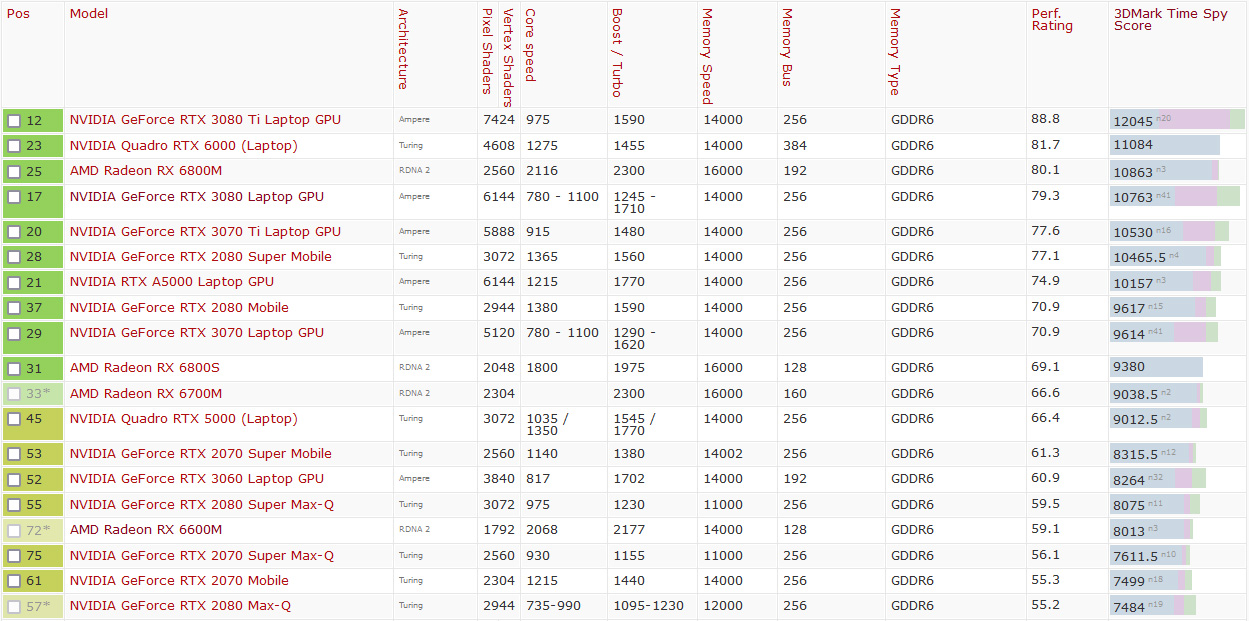The width and height of the screenshot is (1249, 621).
Task: Open NVIDIA Quadro RTX 6000 (Laptop) link
Action: point(183,146)
